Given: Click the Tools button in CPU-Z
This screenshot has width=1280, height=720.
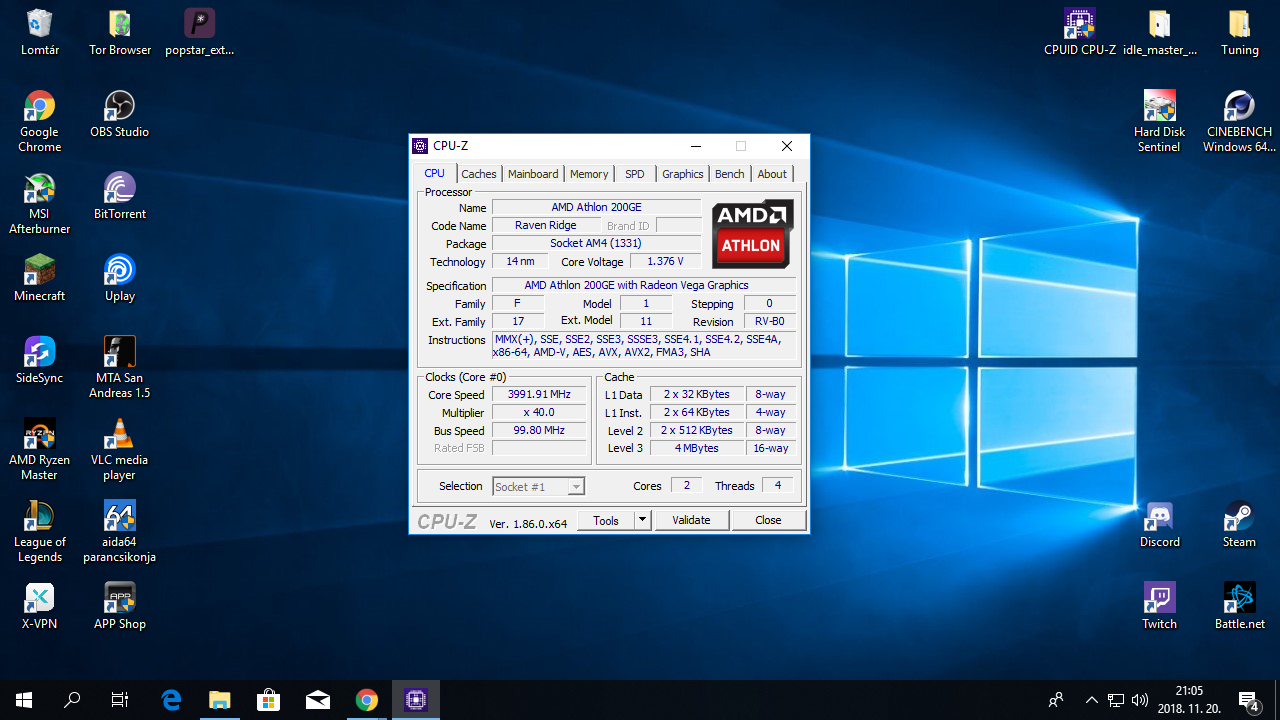Looking at the screenshot, I should [606, 520].
